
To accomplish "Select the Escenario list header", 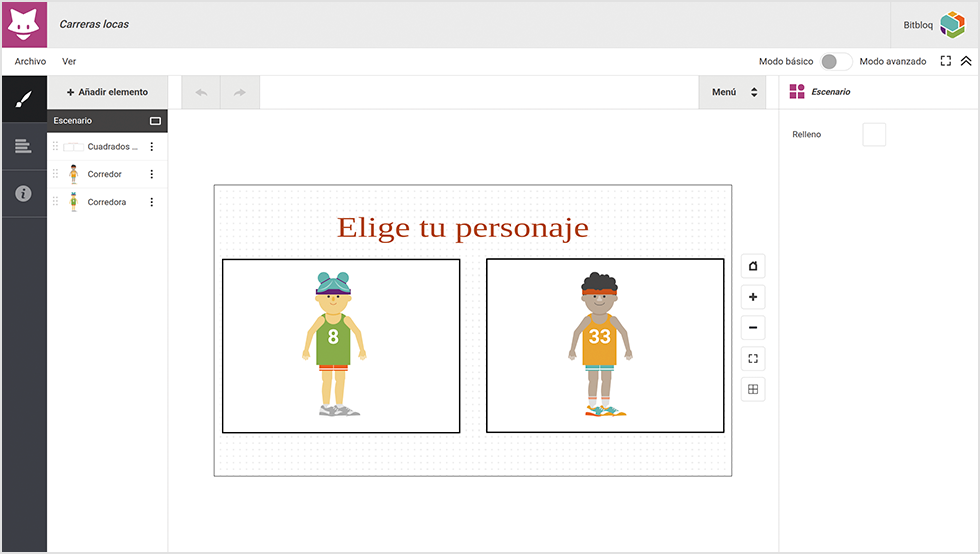I will click(x=108, y=121).
